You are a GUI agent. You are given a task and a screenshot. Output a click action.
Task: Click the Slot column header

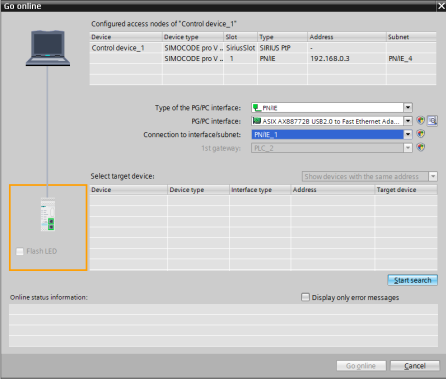point(240,37)
